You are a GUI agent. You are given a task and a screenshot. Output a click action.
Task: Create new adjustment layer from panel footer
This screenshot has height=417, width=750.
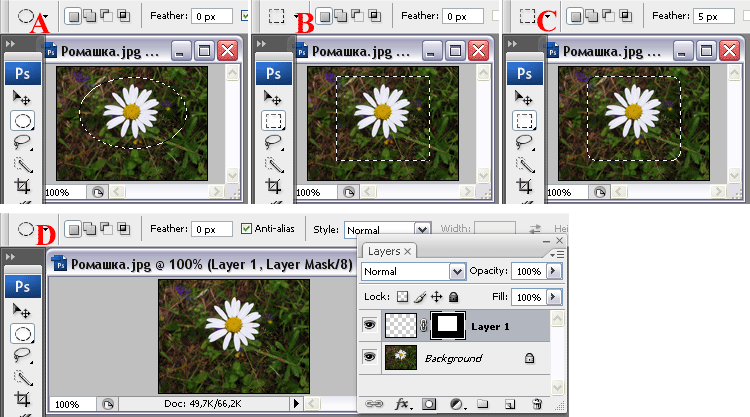click(x=457, y=405)
